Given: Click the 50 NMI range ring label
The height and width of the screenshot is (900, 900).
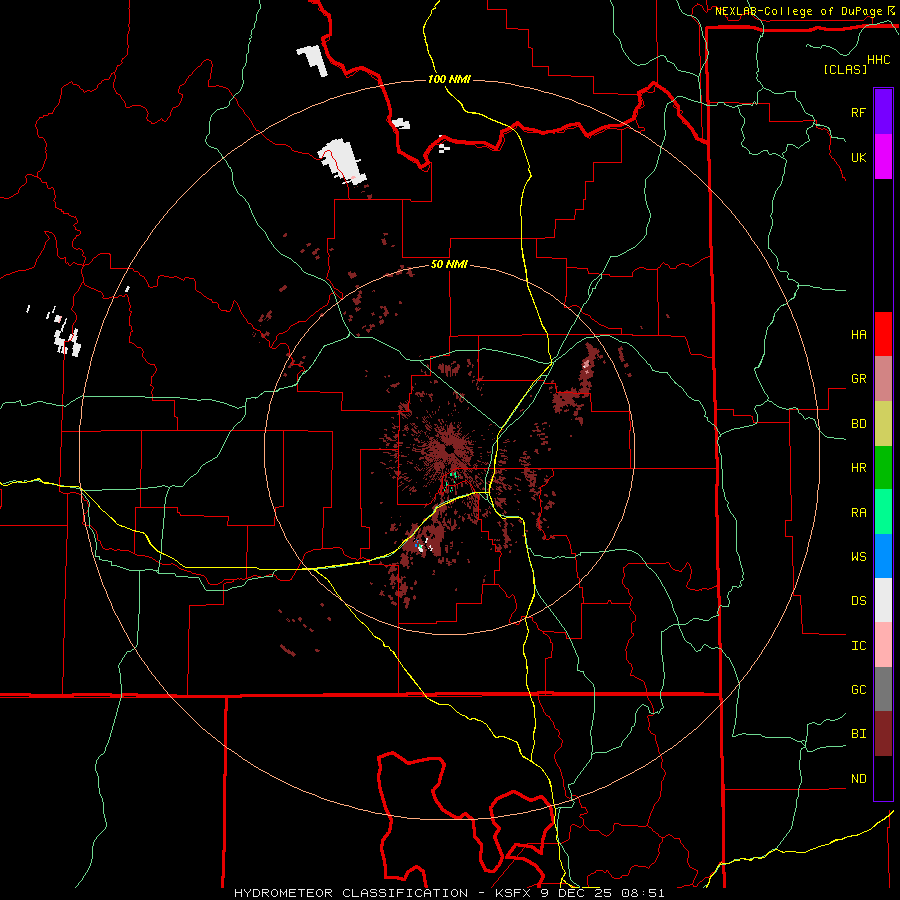Looking at the screenshot, I should tap(449, 264).
